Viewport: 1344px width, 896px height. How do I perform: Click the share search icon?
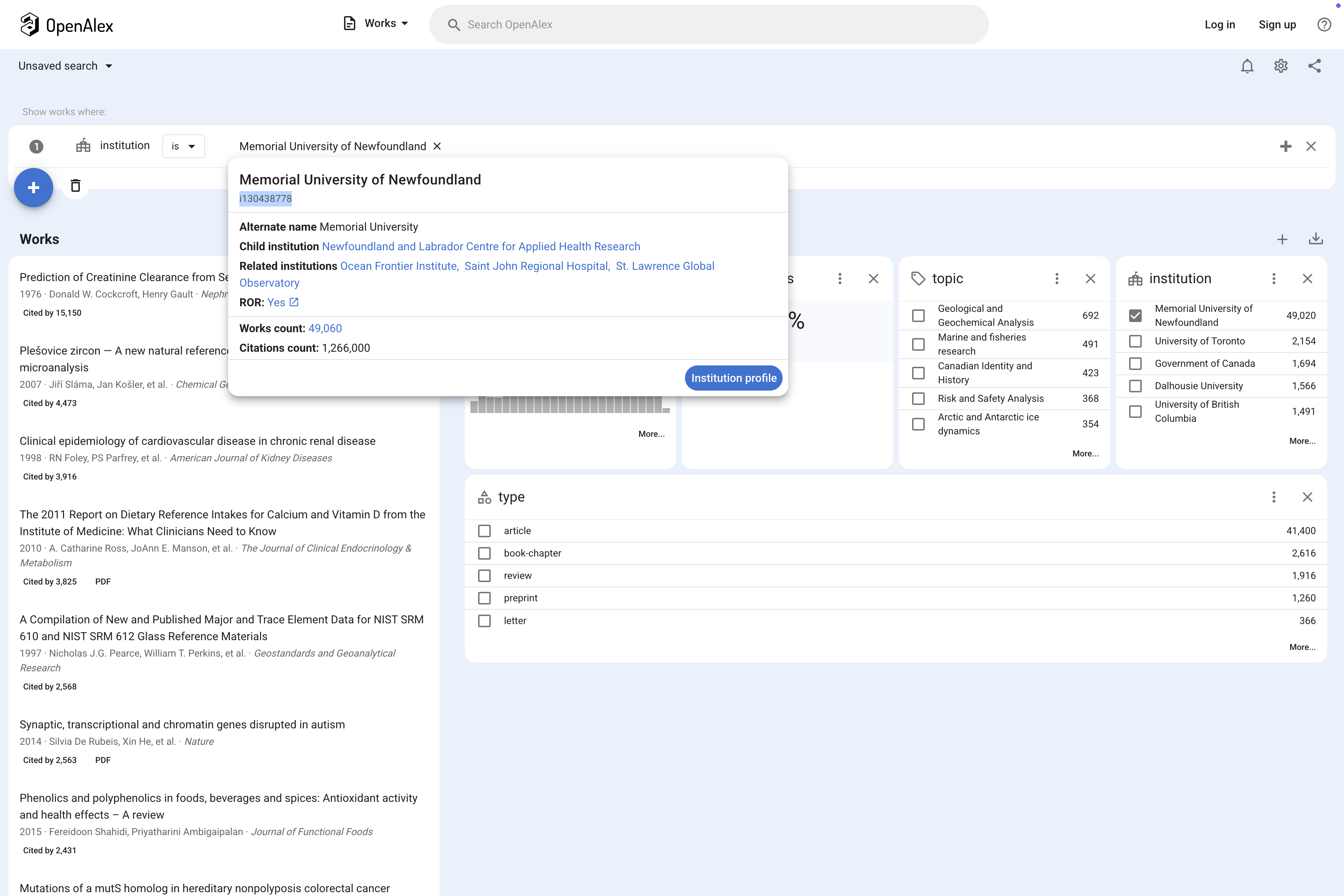(x=1314, y=66)
